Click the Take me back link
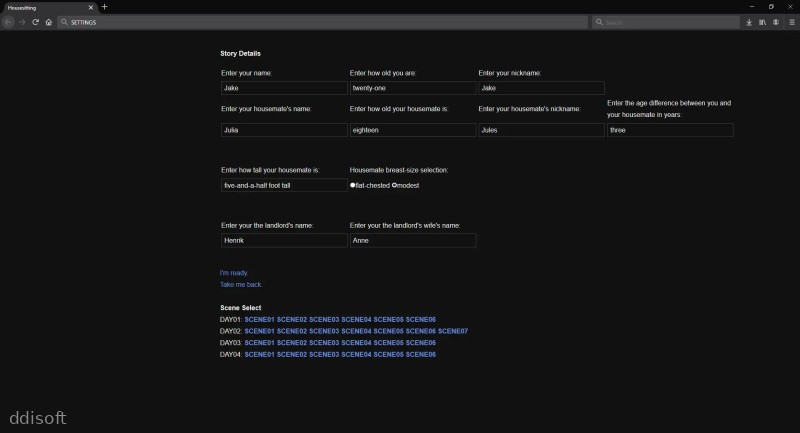Viewport: 800px width, 433px height. [241, 285]
